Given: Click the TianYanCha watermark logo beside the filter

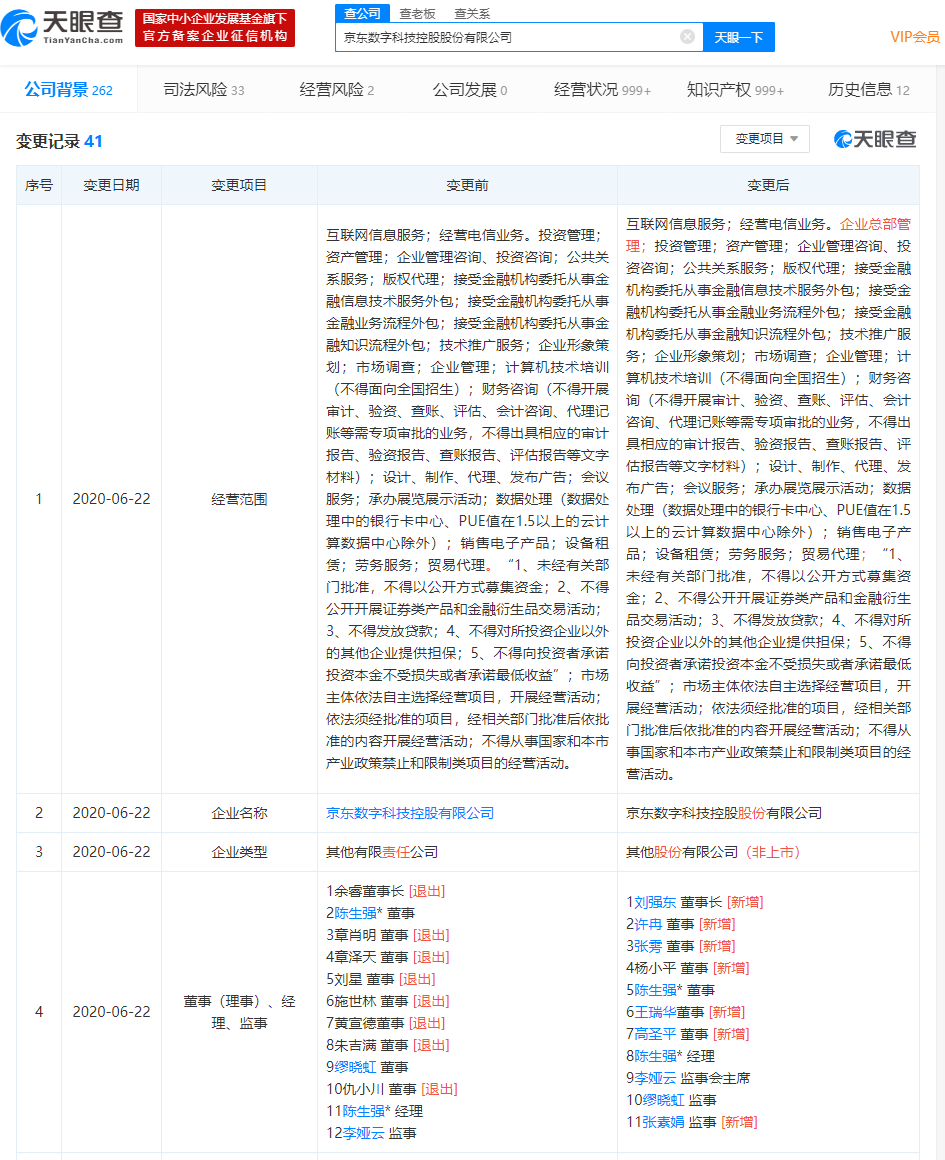Looking at the screenshot, I should pos(875,140).
